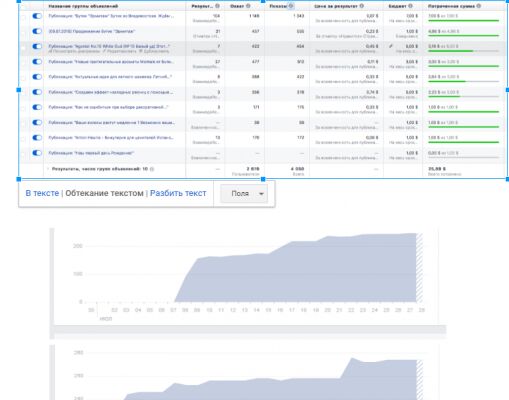Click the 'Название группы объявлений' column header
Screen dimensions: 509x400
pos(83,6)
